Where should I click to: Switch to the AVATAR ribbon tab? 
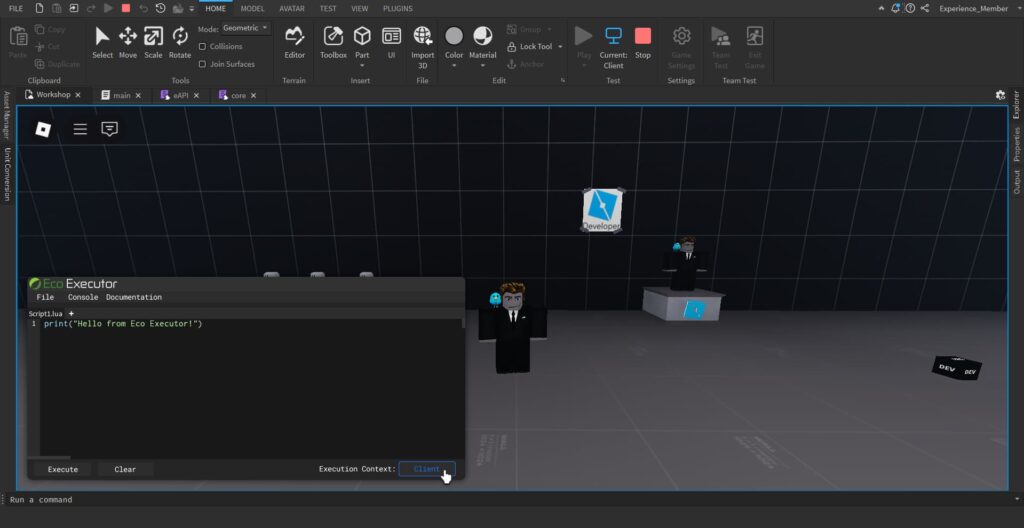coord(292,8)
